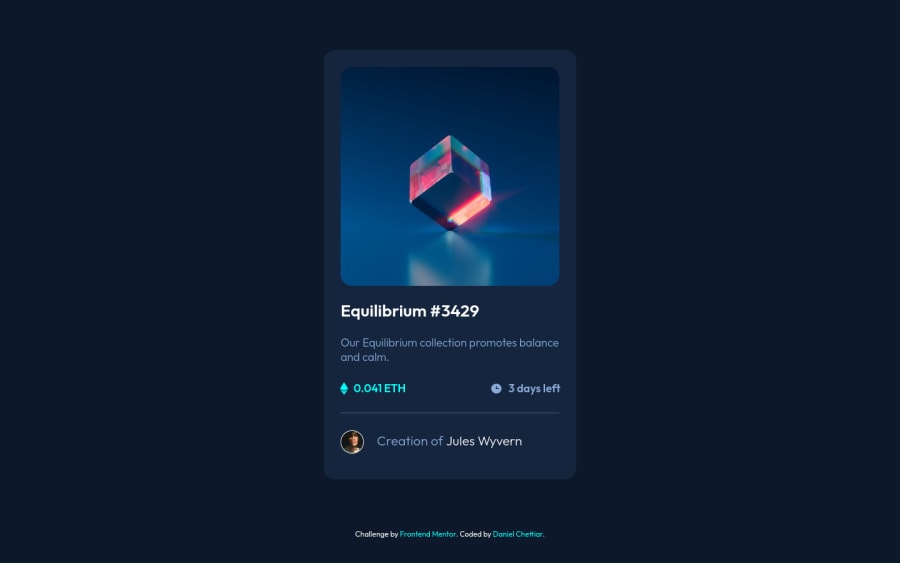900x563 pixels.
Task: Open the Equilibrium NFT artwork image
Action: [450, 176]
